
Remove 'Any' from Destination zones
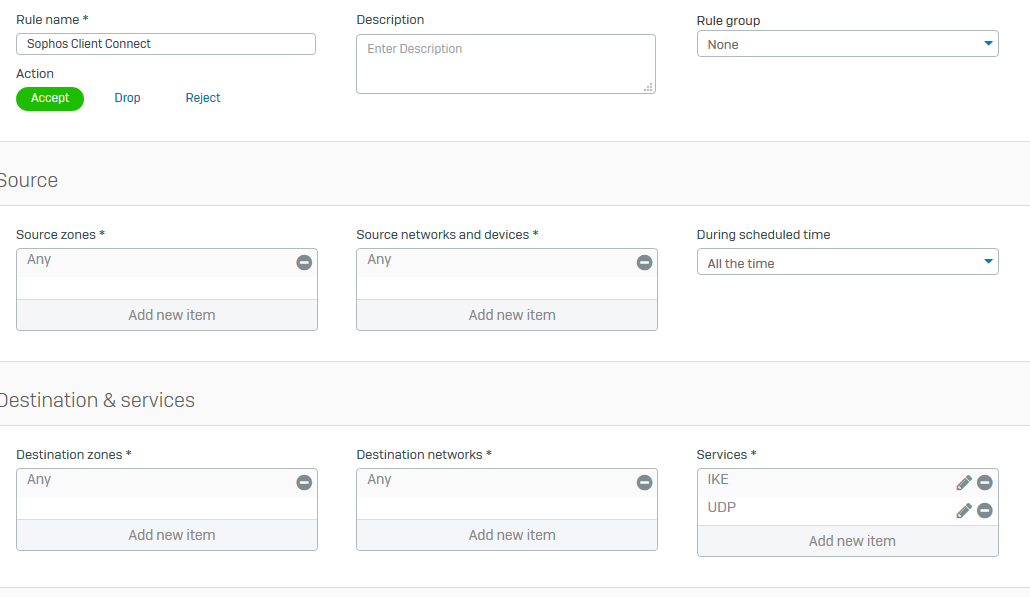pyautogui.click(x=304, y=482)
